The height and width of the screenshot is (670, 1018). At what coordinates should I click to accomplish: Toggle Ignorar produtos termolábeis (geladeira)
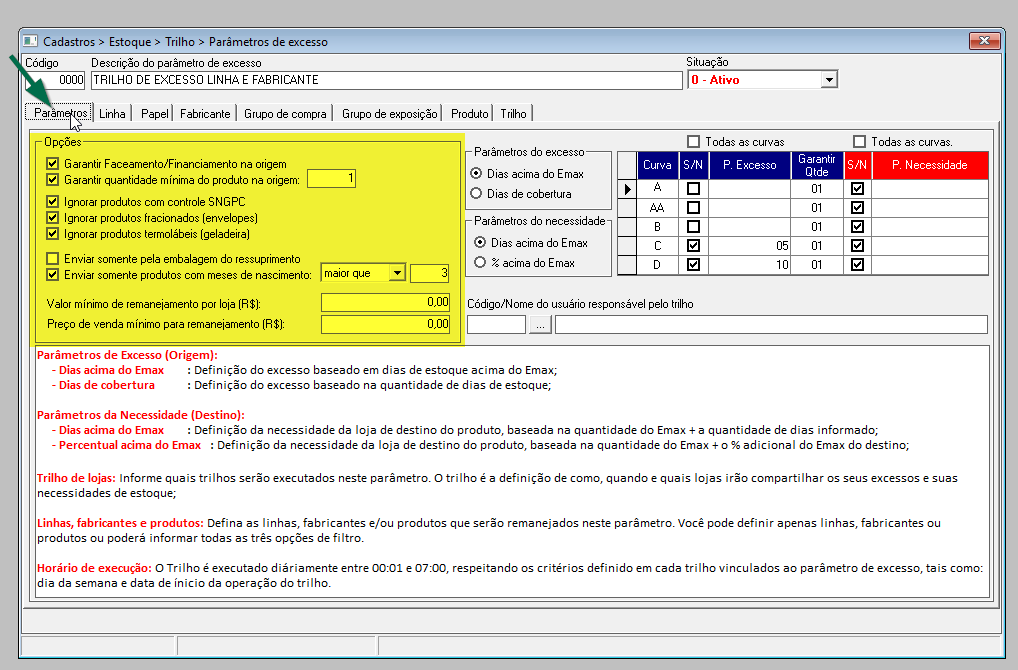tap(53, 234)
